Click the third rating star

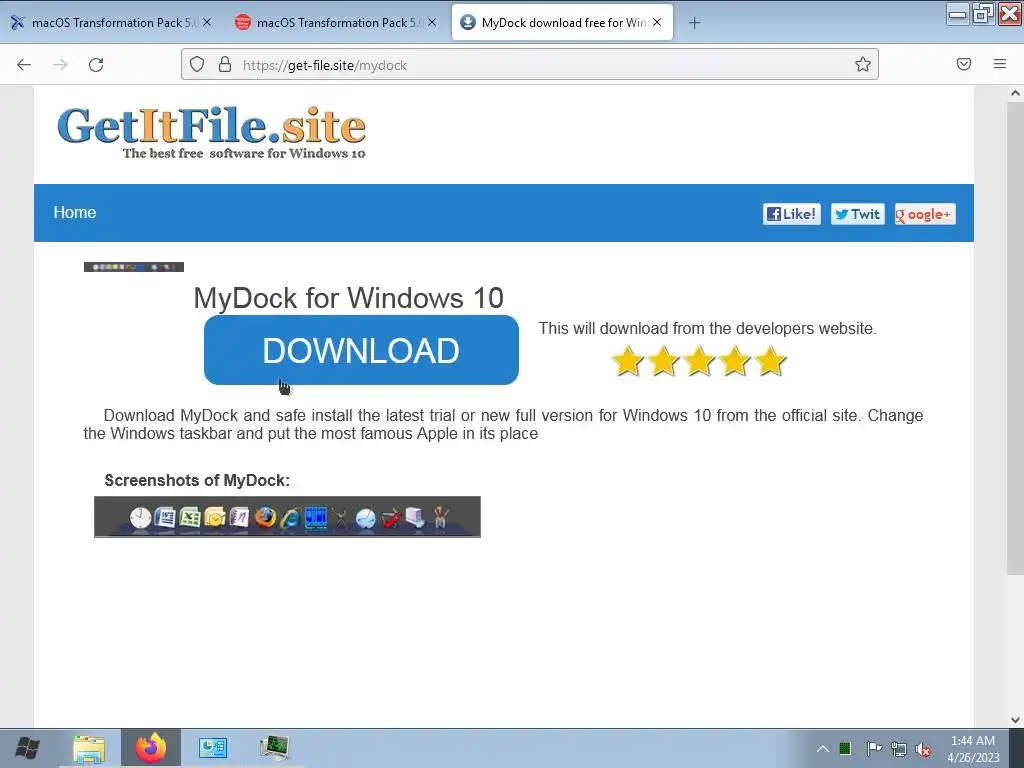click(699, 361)
